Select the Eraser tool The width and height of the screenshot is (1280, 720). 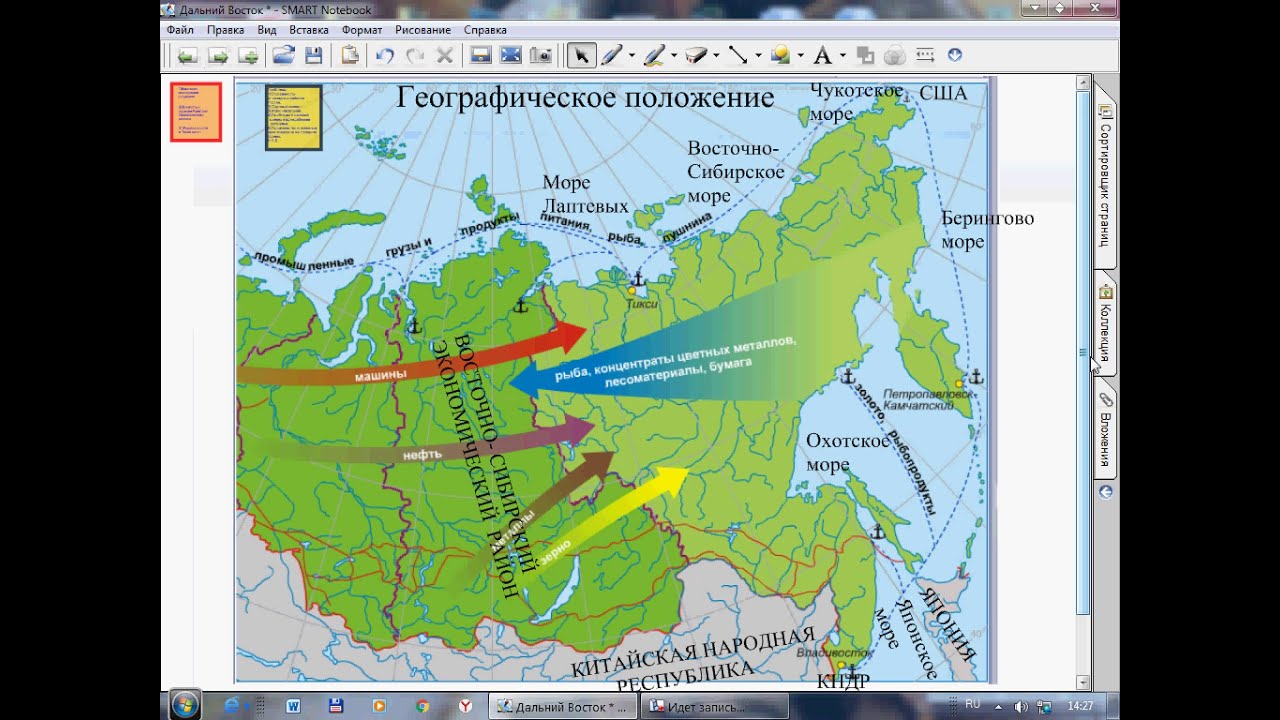coord(696,56)
